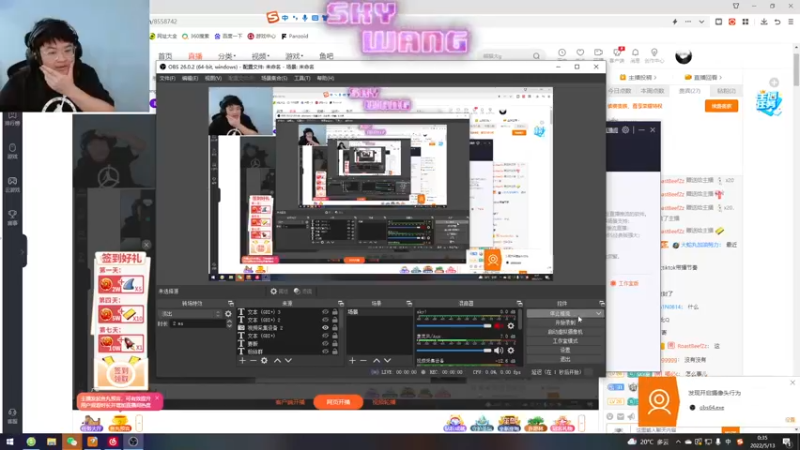Close the pink tip popup

point(157,397)
